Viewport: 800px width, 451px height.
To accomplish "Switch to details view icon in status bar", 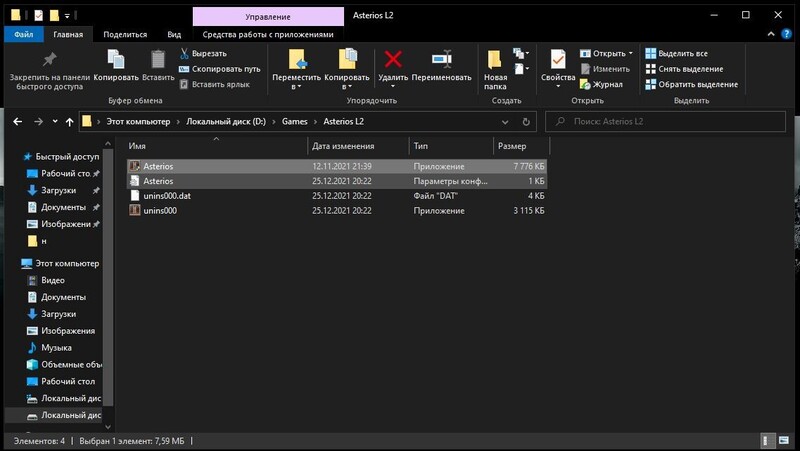I will 767,440.
